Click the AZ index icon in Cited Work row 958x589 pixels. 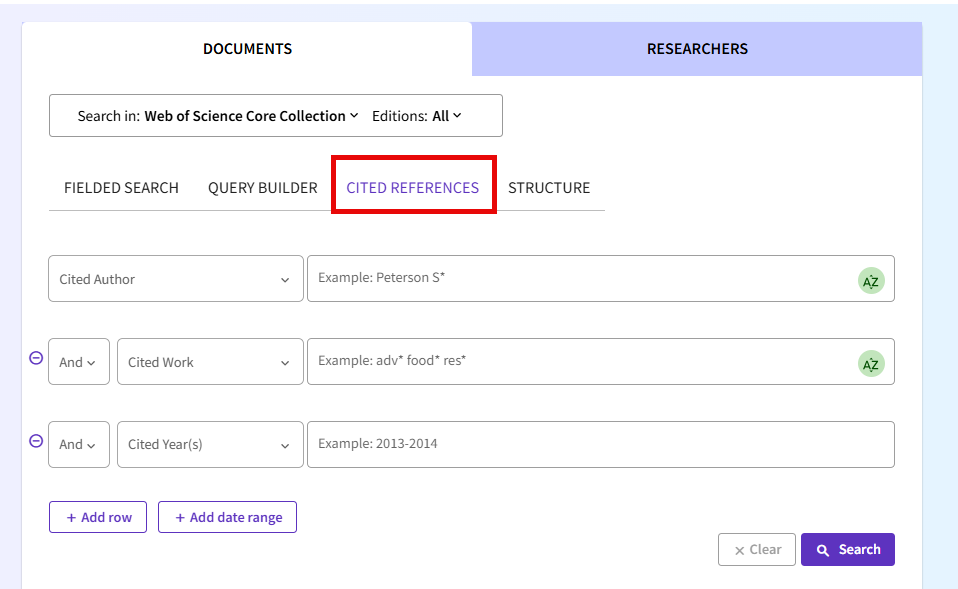click(870, 364)
